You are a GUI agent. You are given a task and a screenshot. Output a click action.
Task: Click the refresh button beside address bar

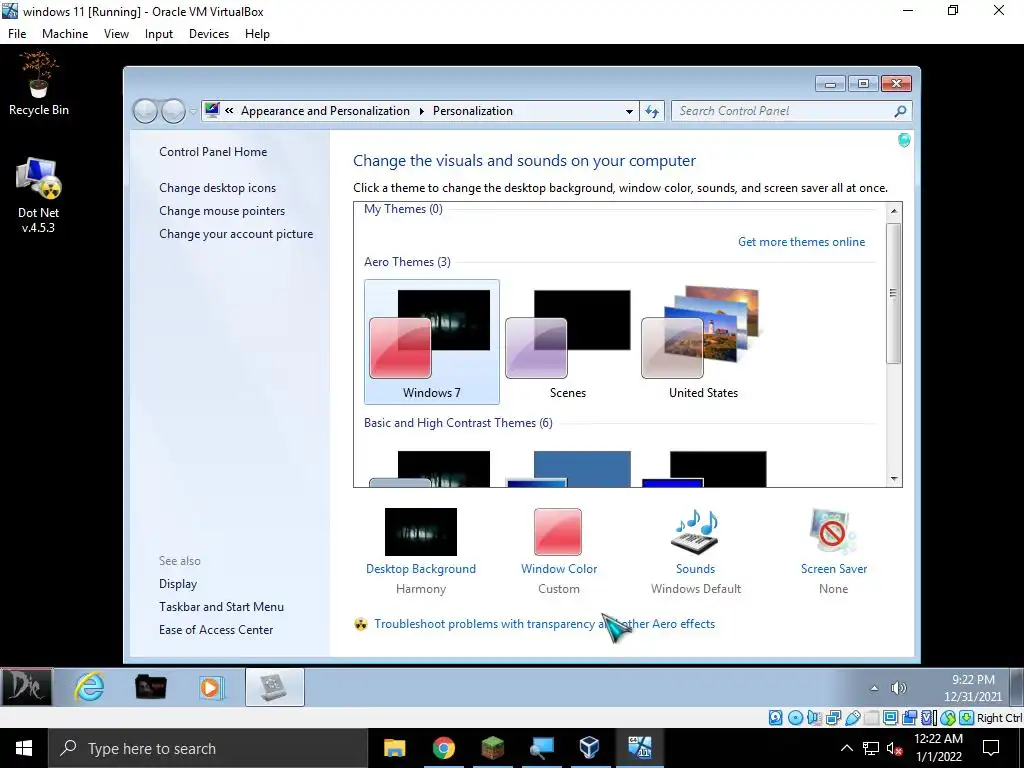652,111
